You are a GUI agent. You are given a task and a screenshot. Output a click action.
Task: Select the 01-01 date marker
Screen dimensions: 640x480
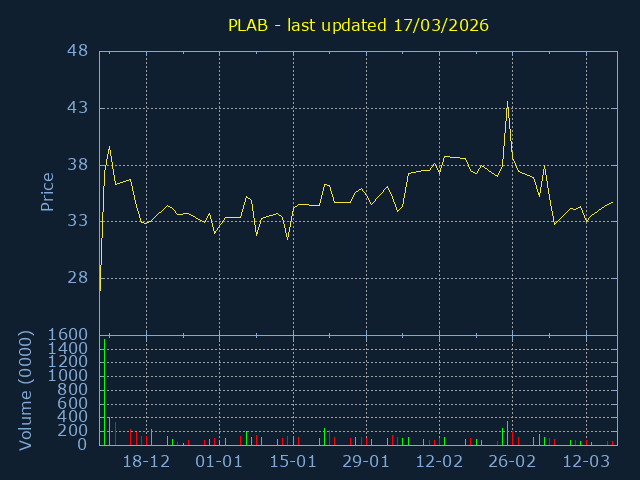pos(220,462)
